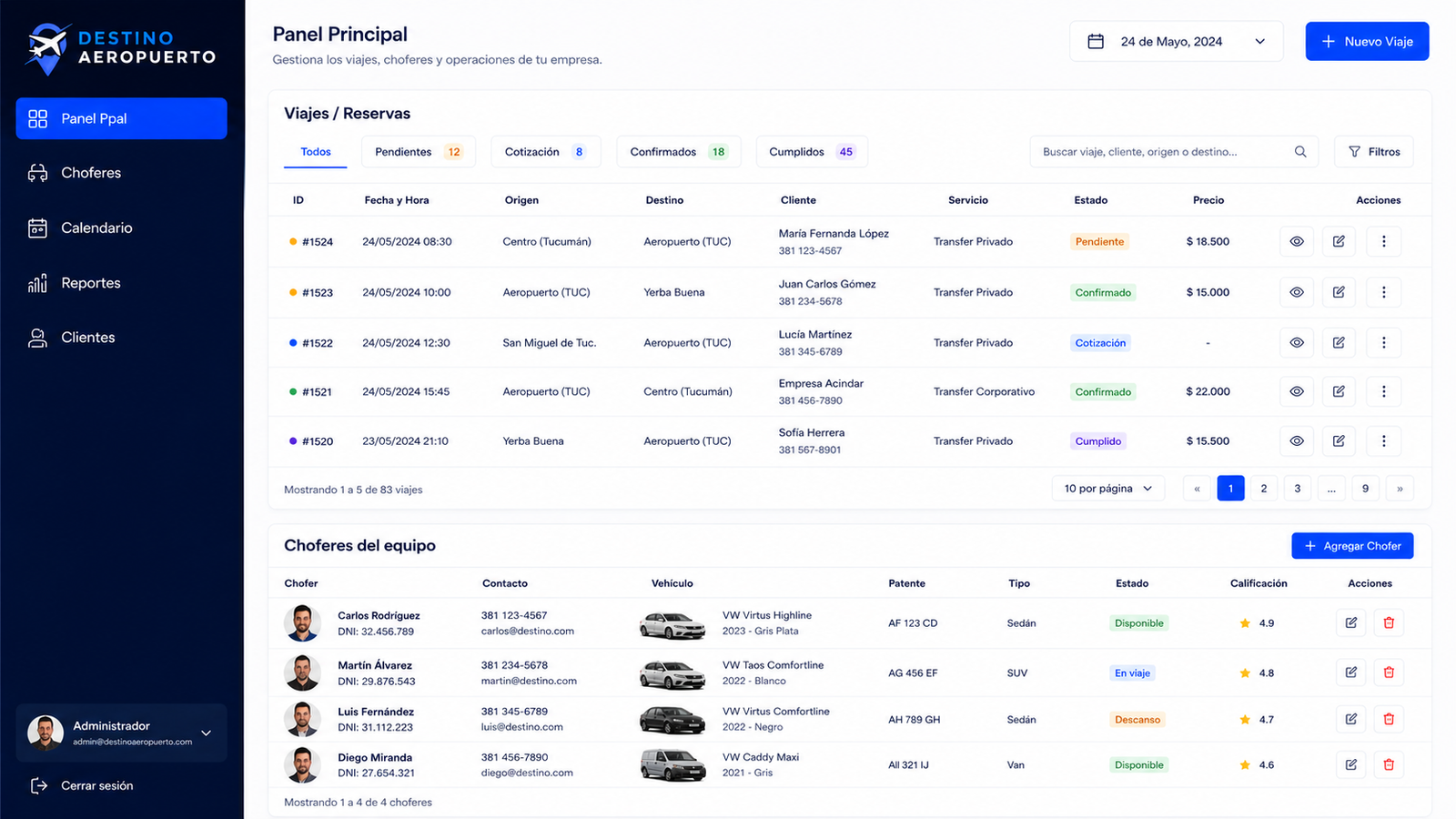Switch to the Pendientes tab
Image resolution: width=1456 pixels, height=819 pixels.
[419, 152]
